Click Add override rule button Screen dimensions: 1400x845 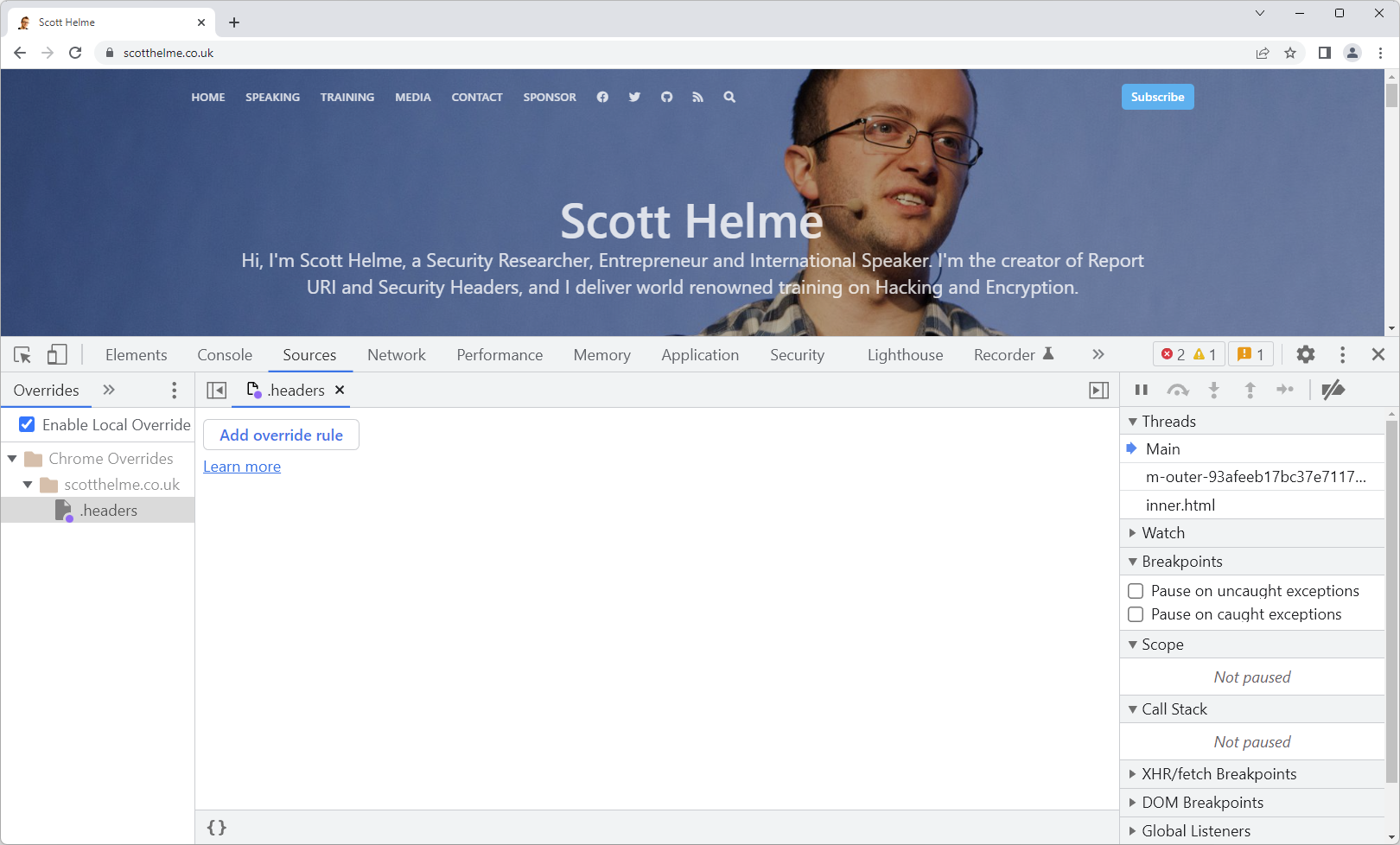coord(281,435)
